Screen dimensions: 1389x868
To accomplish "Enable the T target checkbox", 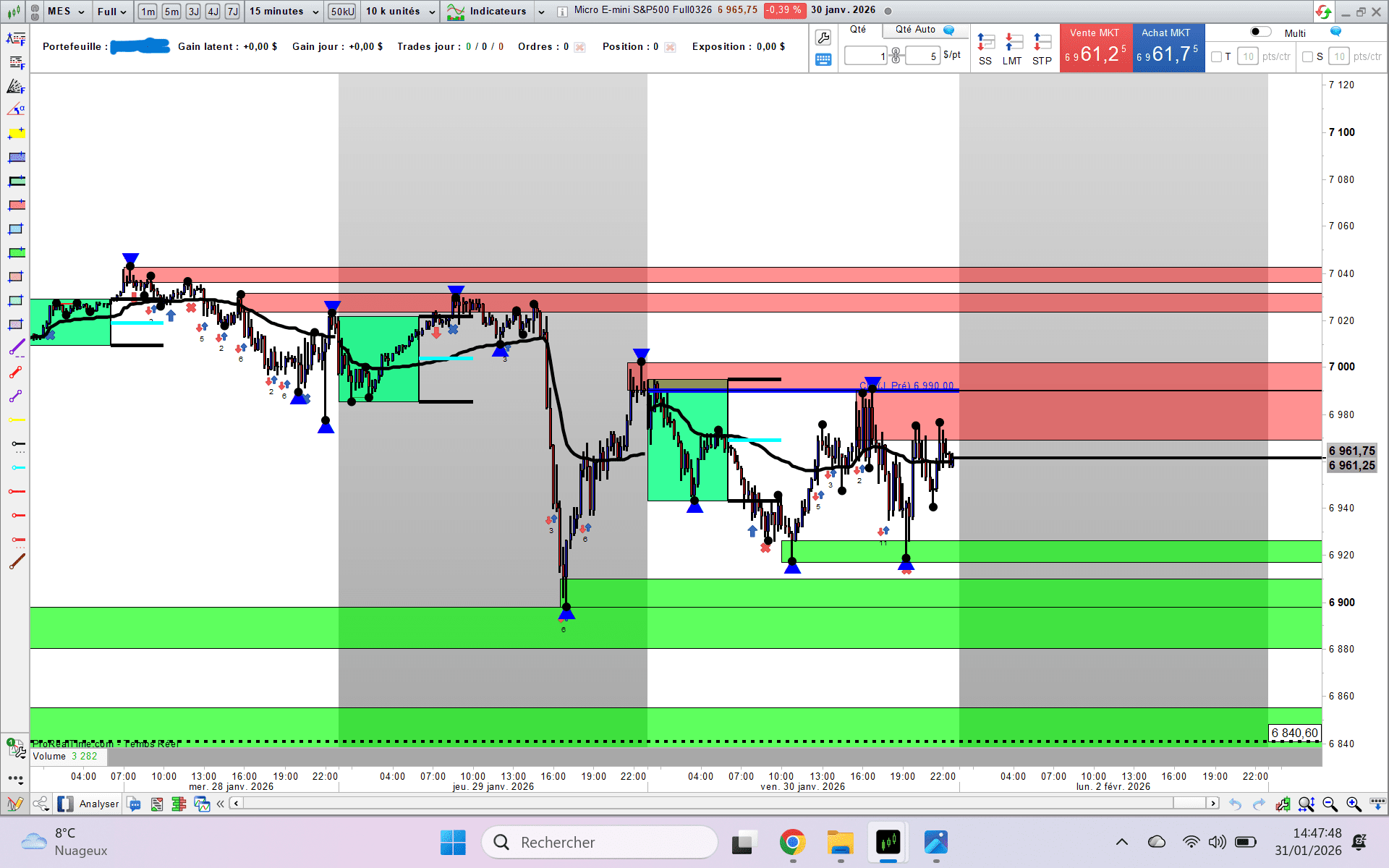I will click(x=1216, y=56).
